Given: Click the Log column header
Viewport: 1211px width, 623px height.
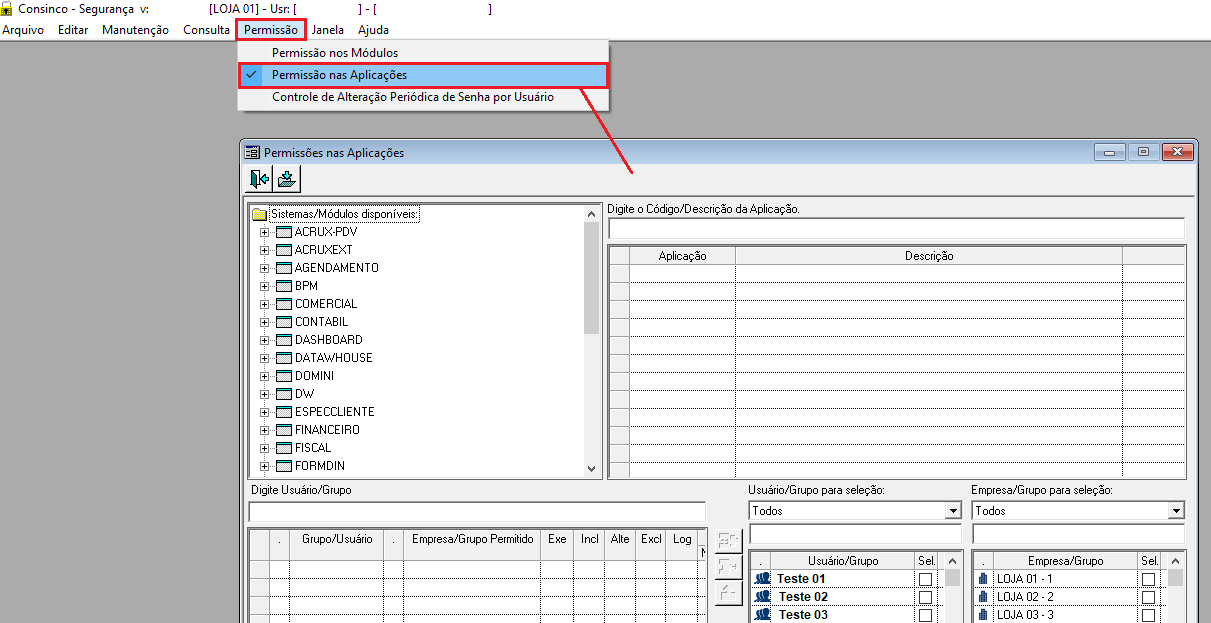Looking at the screenshot, I should coord(682,539).
